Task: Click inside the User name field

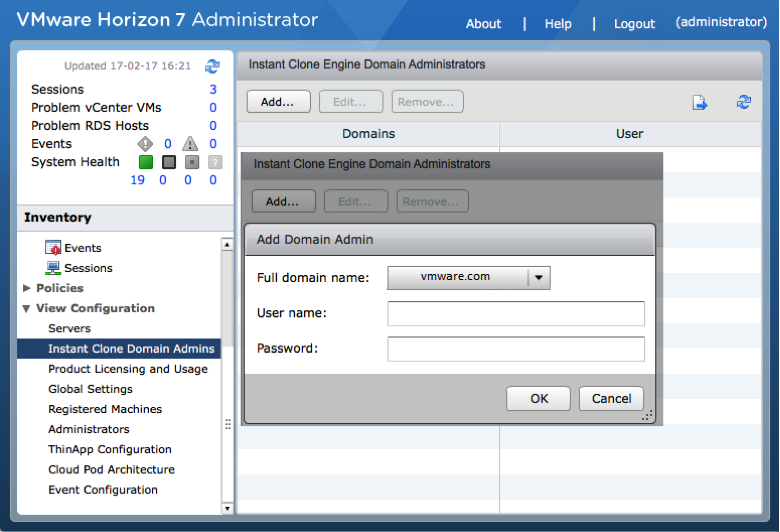Action: point(516,313)
